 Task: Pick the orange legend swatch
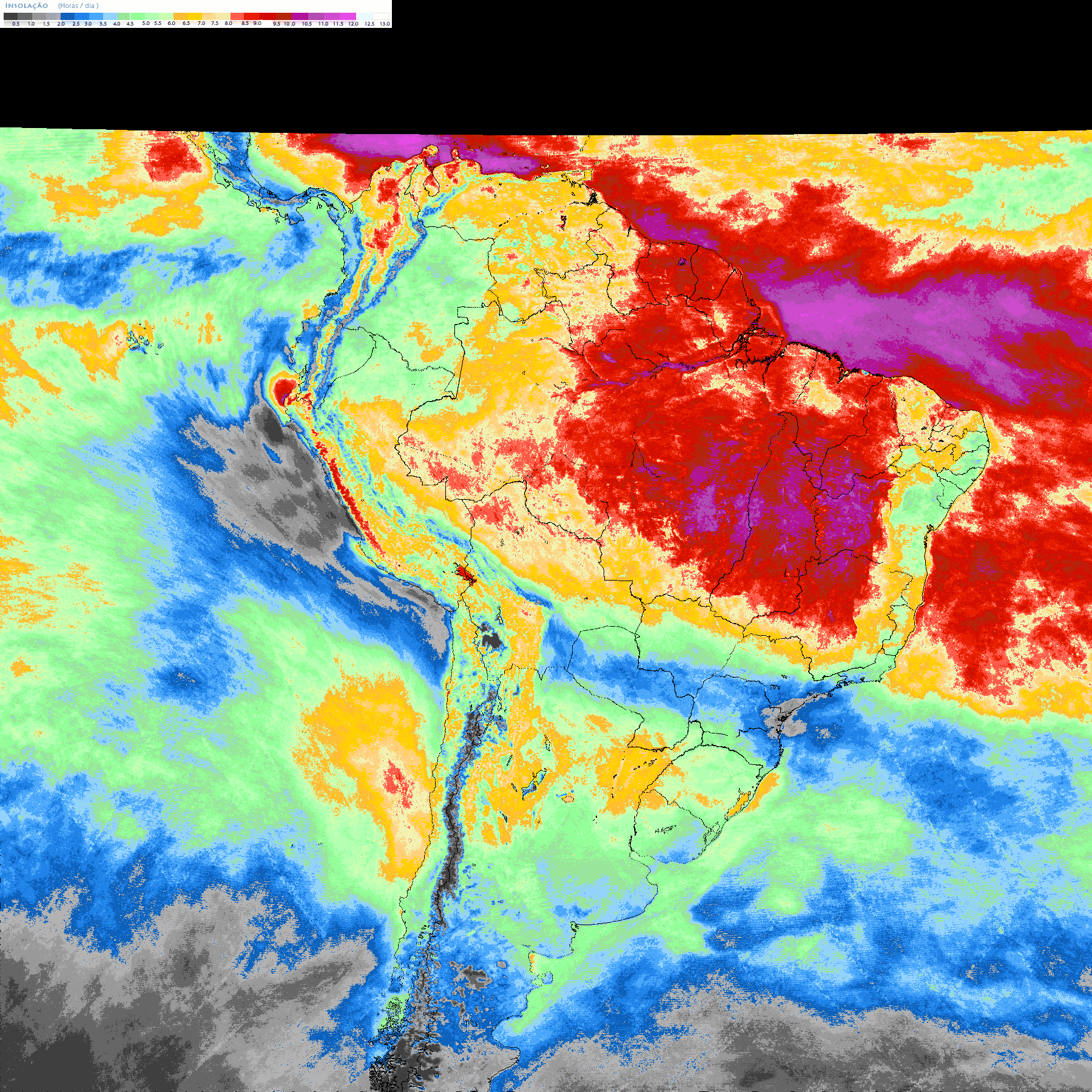(180, 16)
